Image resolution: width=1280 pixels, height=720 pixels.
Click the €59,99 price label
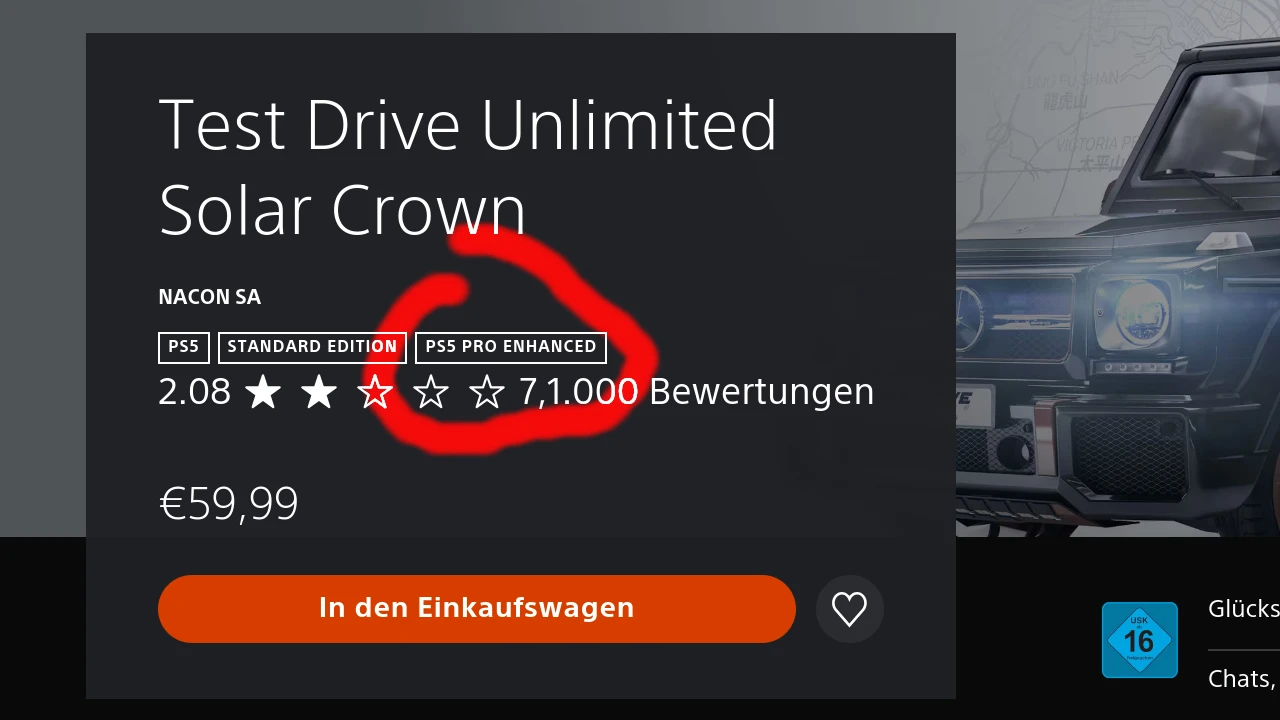[x=229, y=504]
